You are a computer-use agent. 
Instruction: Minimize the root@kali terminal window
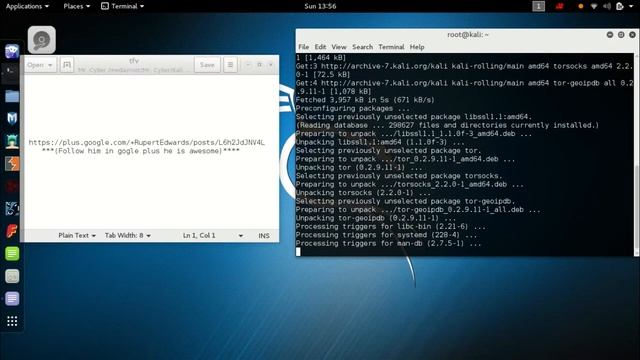(x=610, y=35)
